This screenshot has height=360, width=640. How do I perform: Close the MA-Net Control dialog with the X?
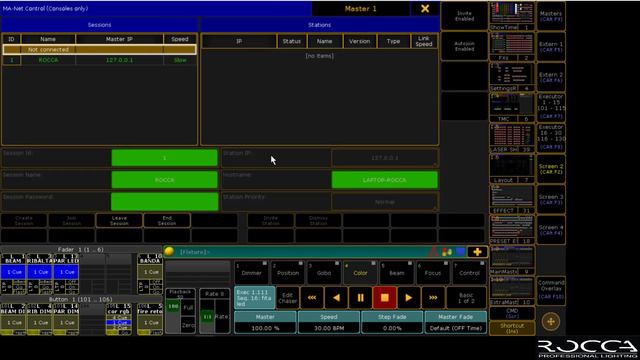tap(424, 9)
